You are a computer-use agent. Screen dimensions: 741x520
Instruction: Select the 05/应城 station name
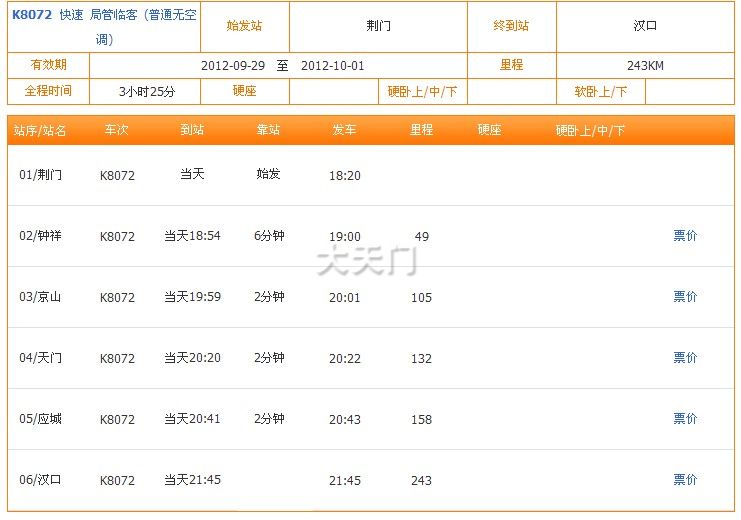pos(41,419)
